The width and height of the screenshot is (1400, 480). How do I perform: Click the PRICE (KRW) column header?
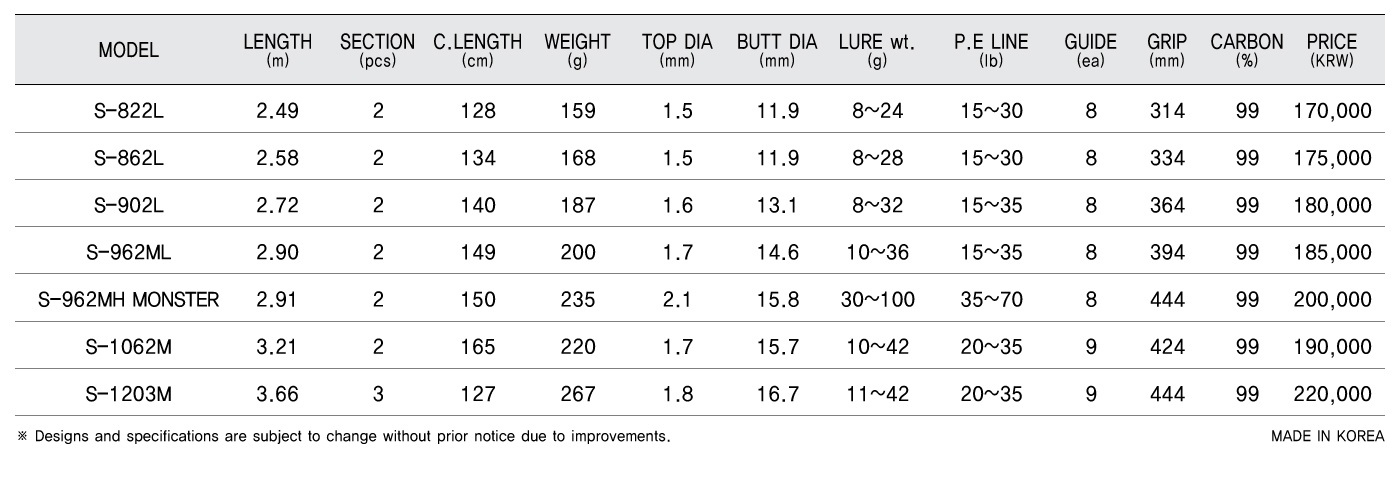1331,50
